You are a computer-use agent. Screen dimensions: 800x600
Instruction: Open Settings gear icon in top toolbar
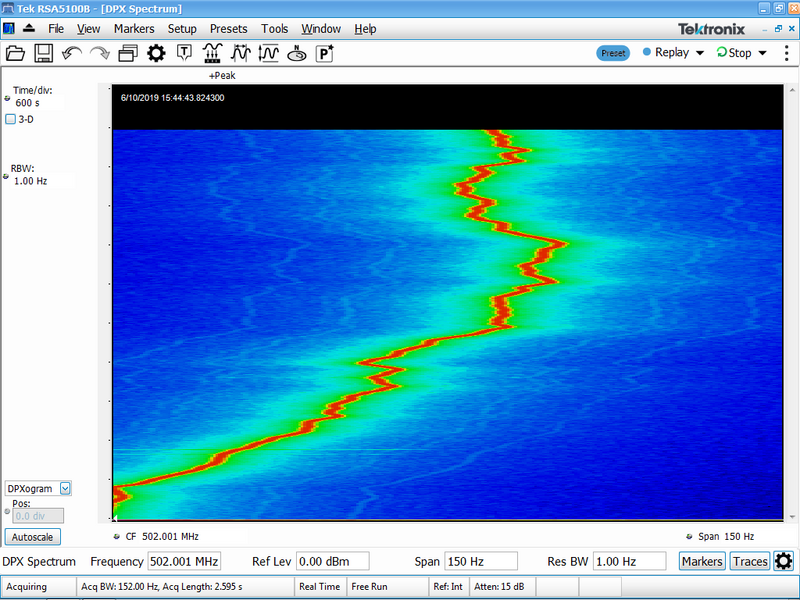pyautogui.click(x=156, y=53)
